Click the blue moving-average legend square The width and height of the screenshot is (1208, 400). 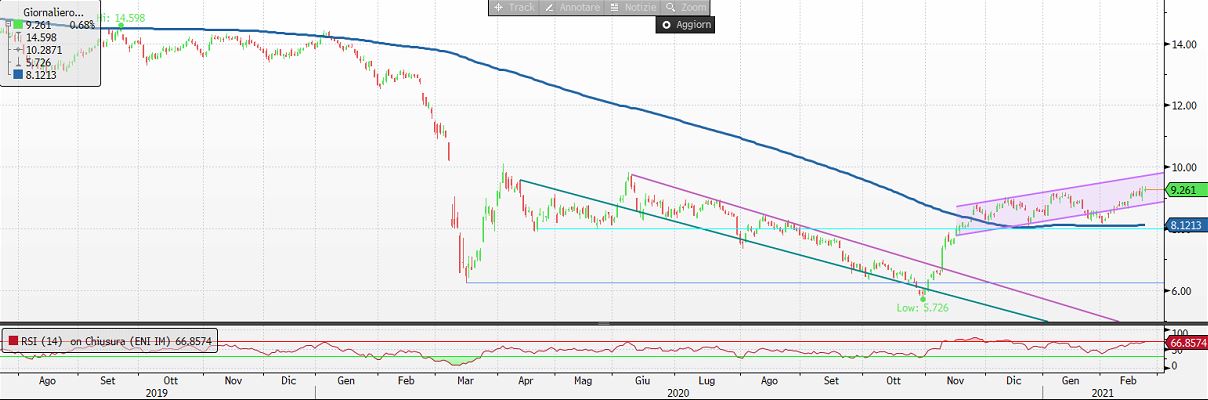16,74
